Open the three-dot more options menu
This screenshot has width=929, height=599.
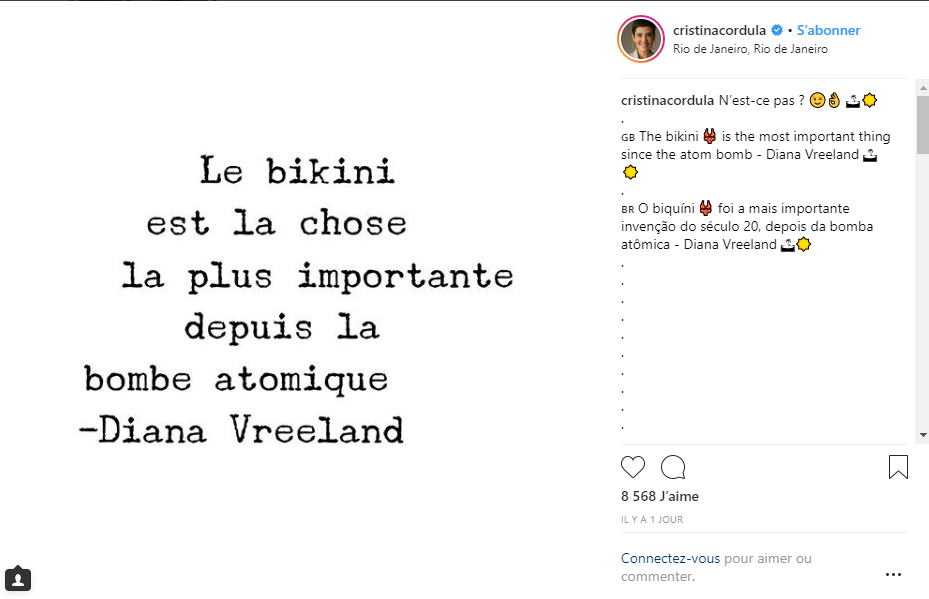coord(893,575)
